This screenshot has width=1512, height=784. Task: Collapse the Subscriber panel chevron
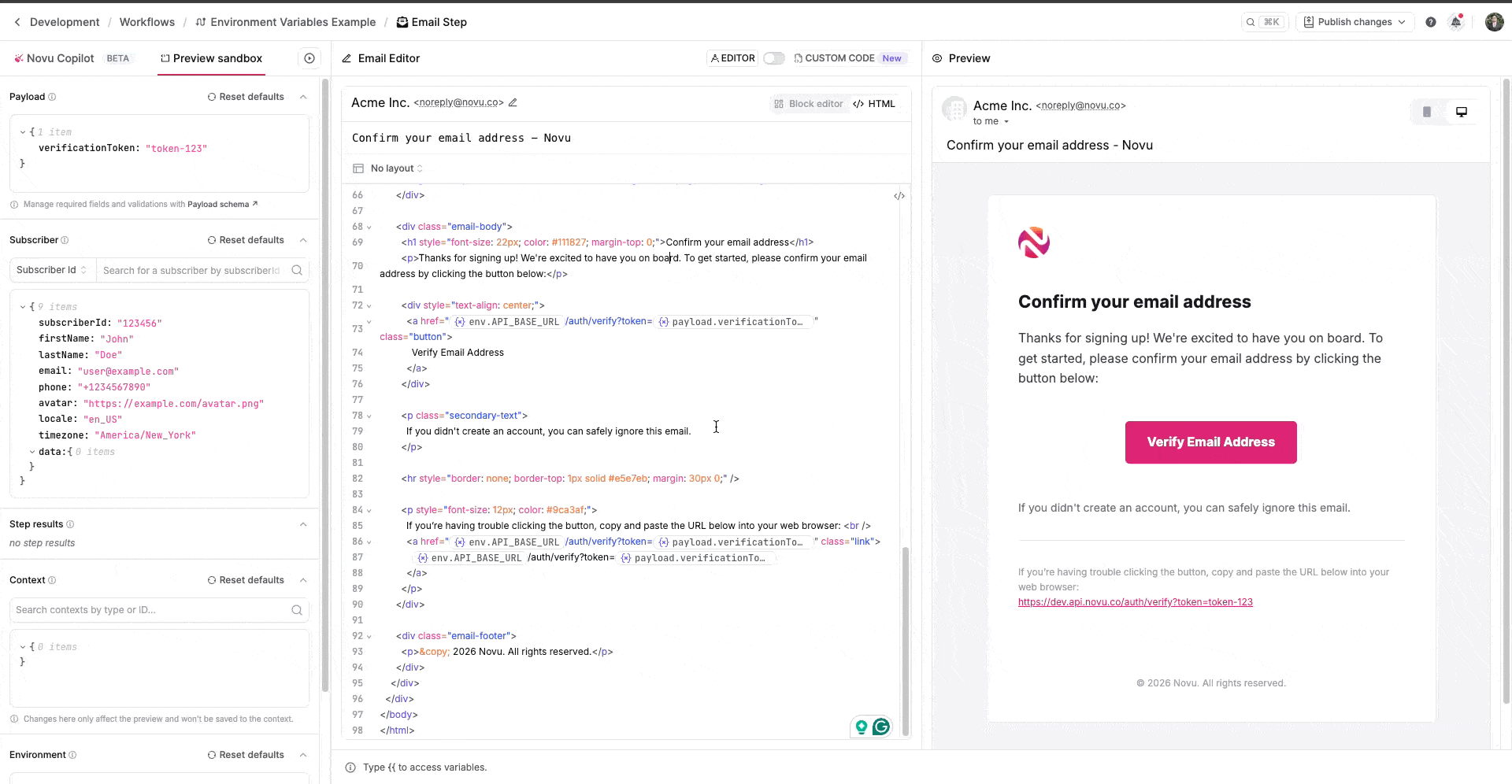pos(304,240)
